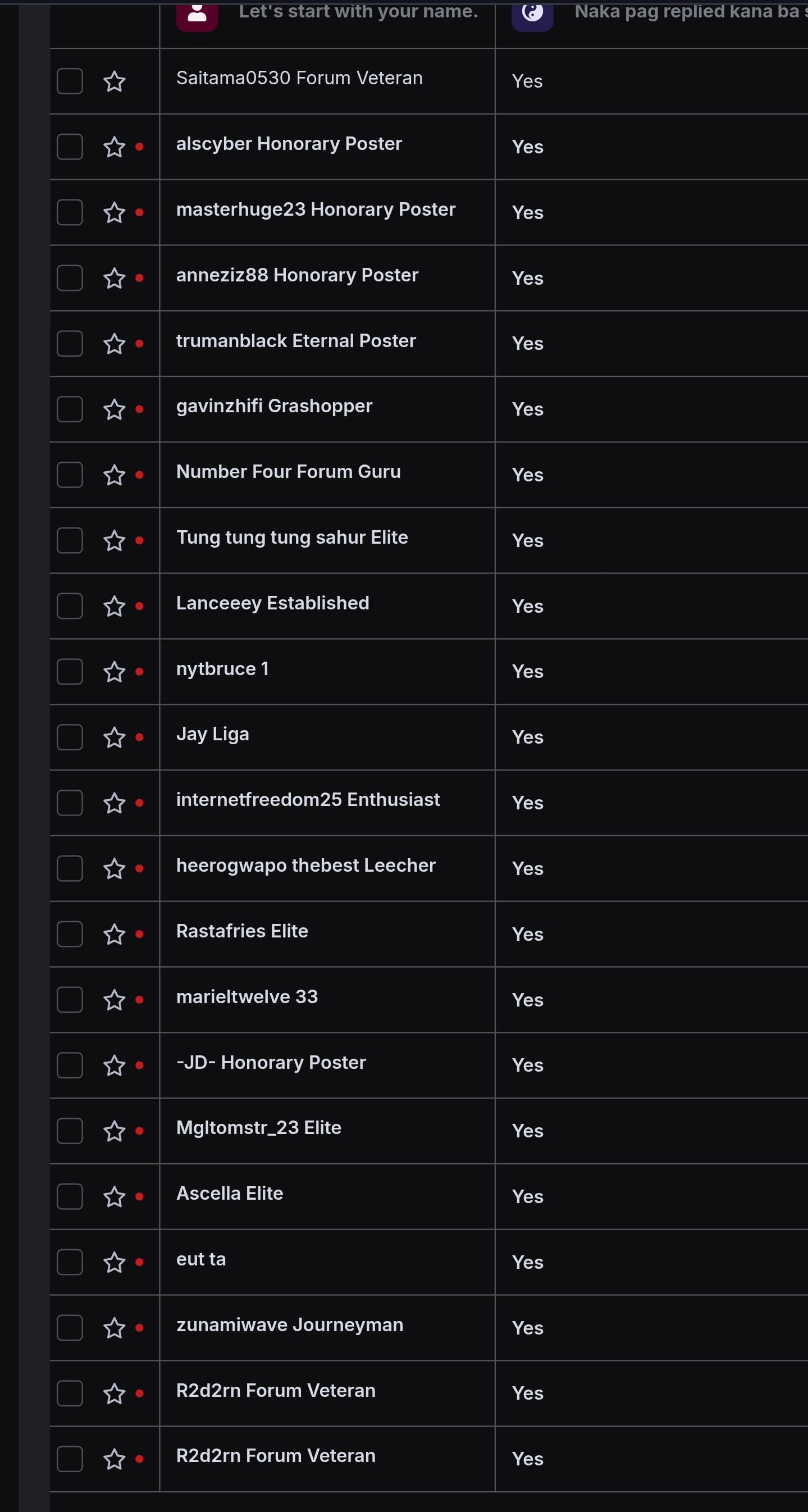Star the Rastafries Elite response
The width and height of the screenshot is (808, 1512).
point(114,934)
